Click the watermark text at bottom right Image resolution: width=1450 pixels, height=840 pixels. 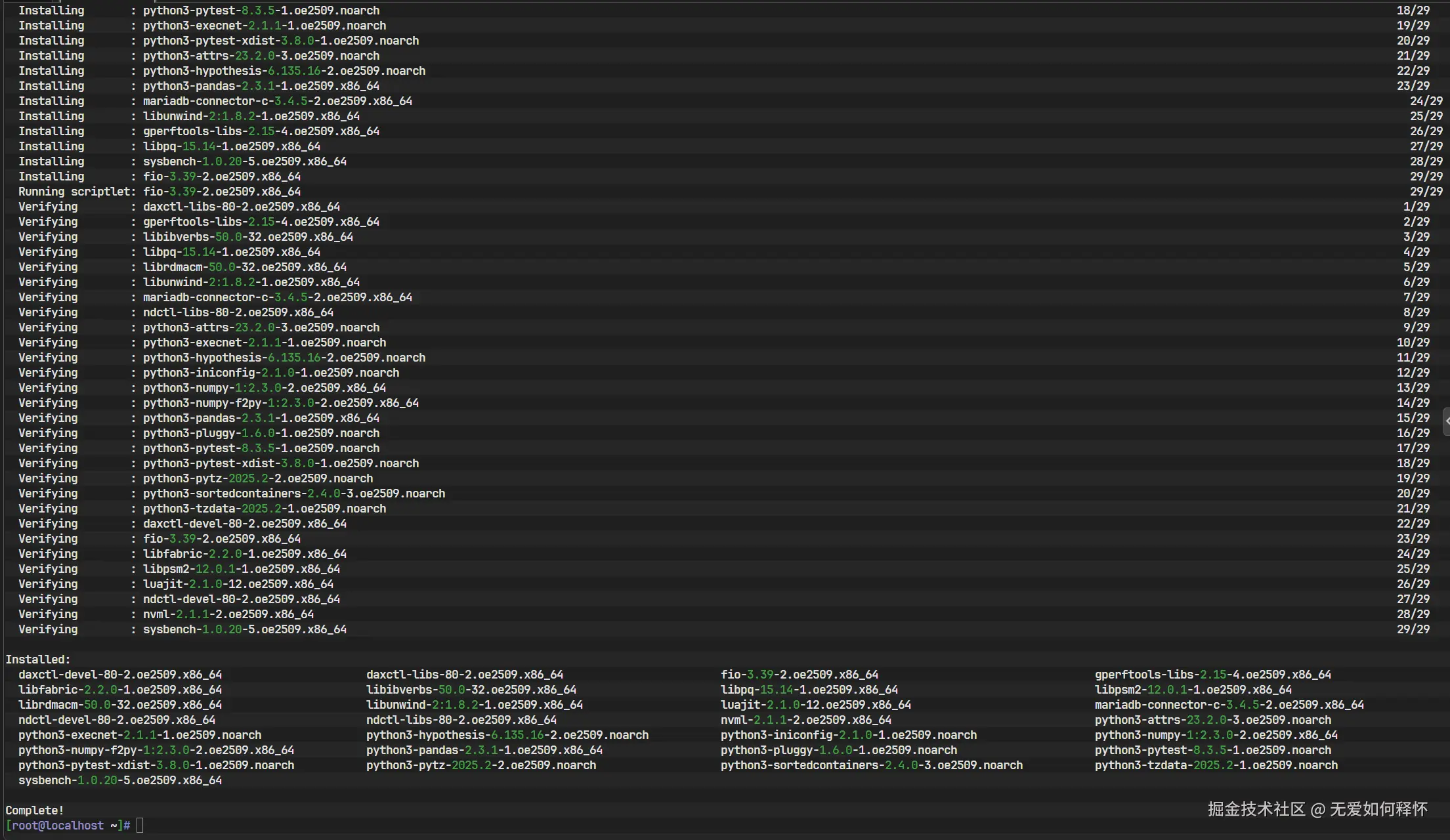point(1317,809)
